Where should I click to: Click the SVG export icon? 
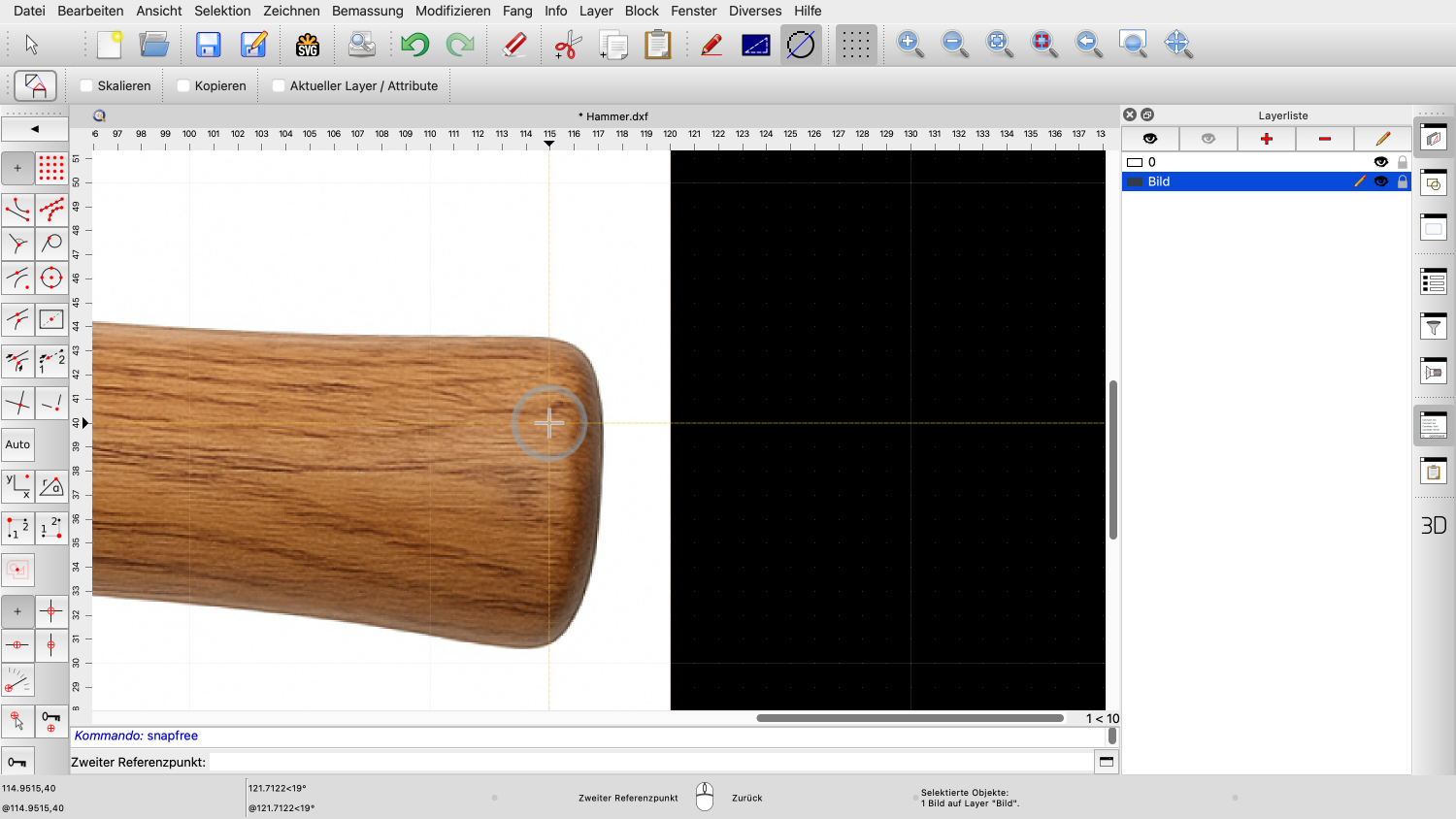pos(308,45)
